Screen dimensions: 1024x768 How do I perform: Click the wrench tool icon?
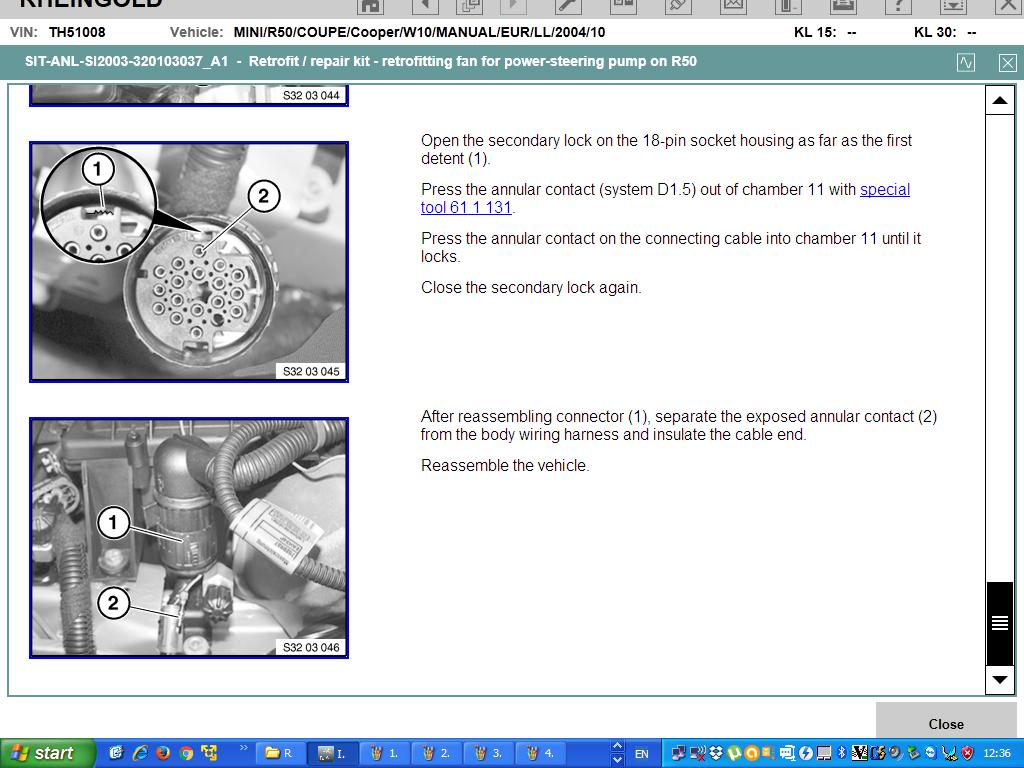click(567, 5)
